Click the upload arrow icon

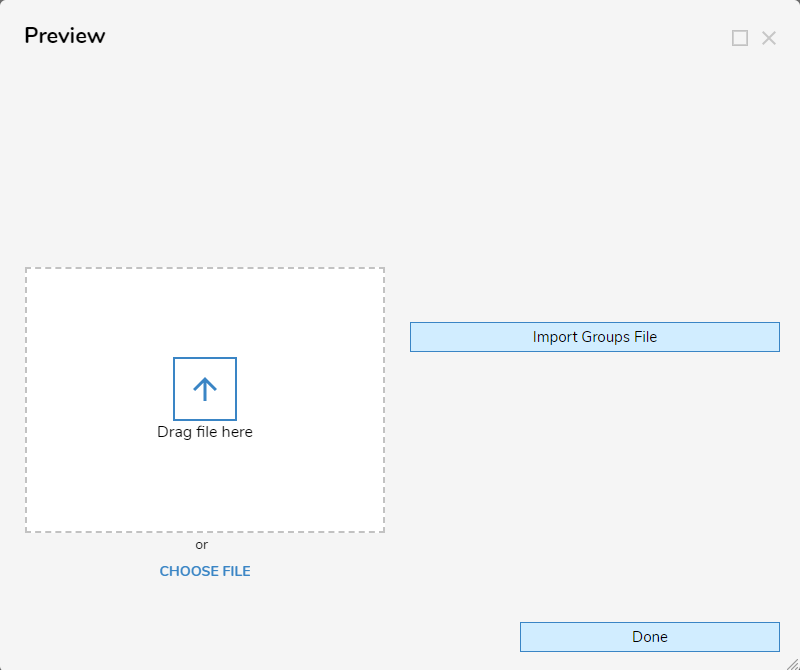[205, 389]
